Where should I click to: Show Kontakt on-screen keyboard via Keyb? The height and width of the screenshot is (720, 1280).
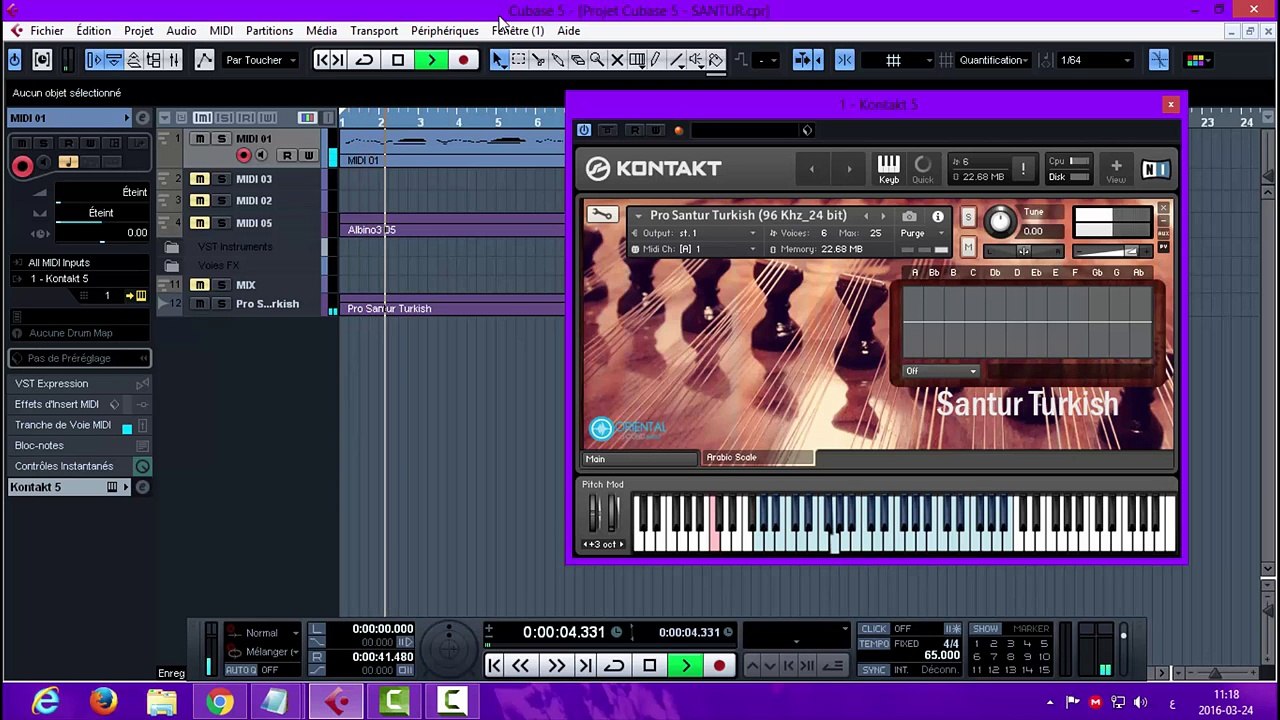[x=888, y=169]
